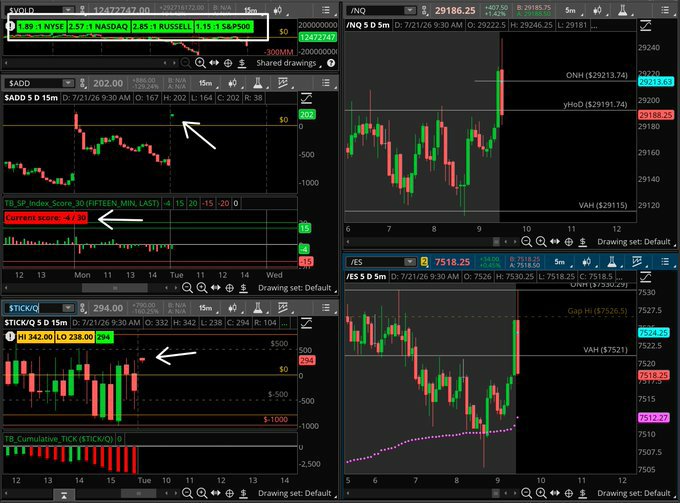This screenshot has width=680, height=503.
Task: Open the list menu icon on $ADD chart
Action: tap(326, 83)
